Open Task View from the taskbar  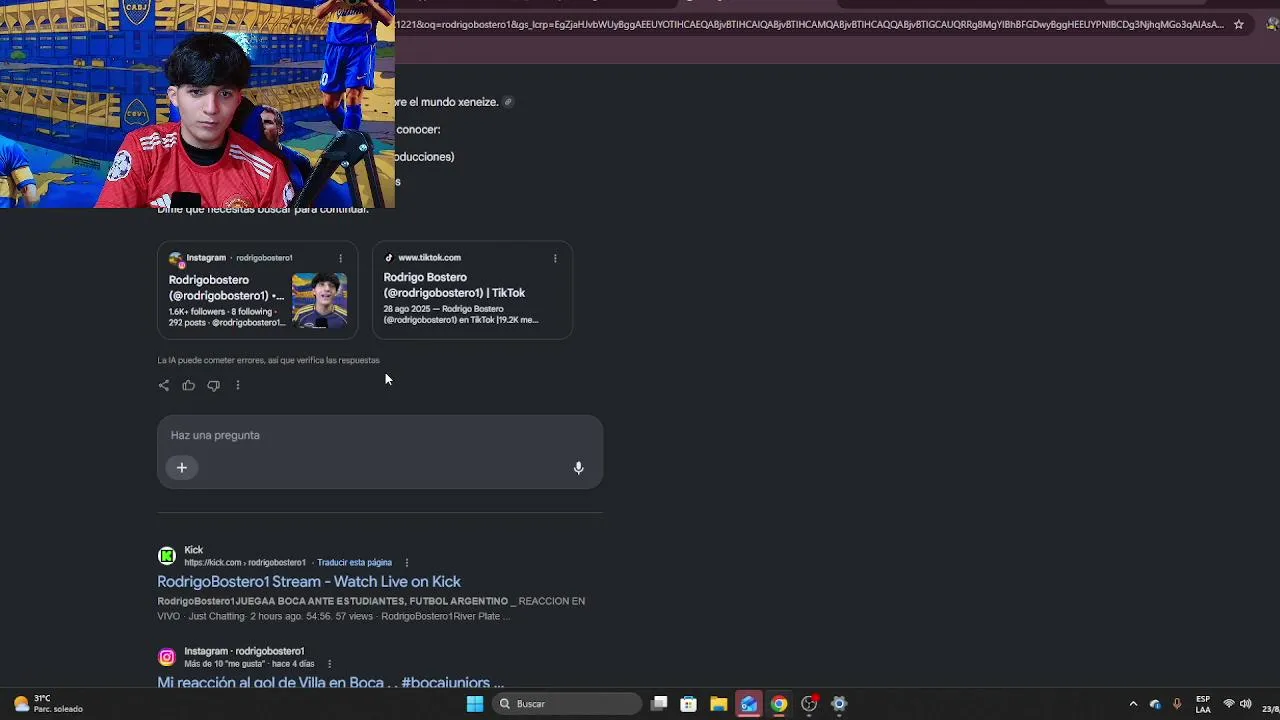[659, 704]
